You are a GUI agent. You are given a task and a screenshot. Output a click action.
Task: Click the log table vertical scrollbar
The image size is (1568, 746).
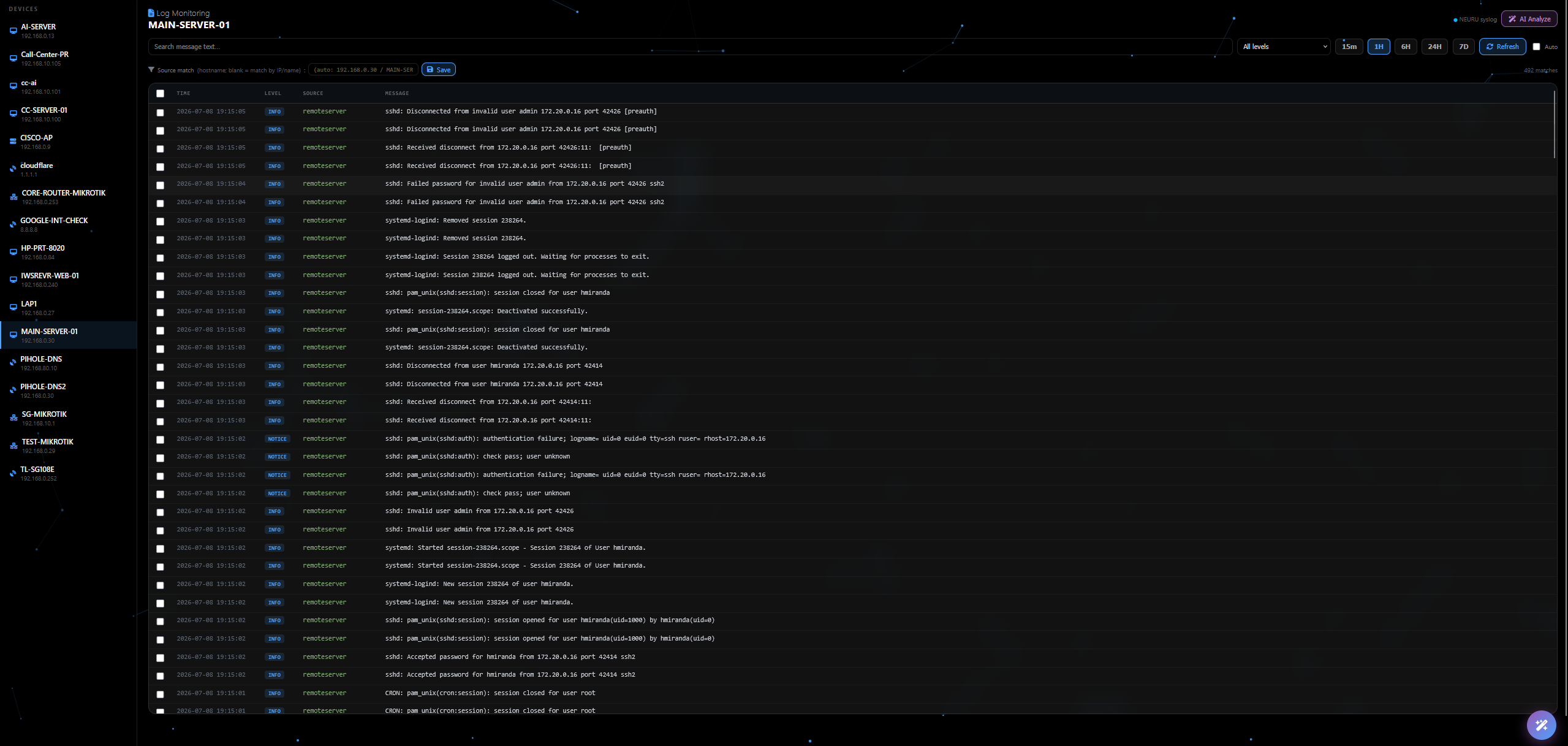pyautogui.click(x=1555, y=124)
